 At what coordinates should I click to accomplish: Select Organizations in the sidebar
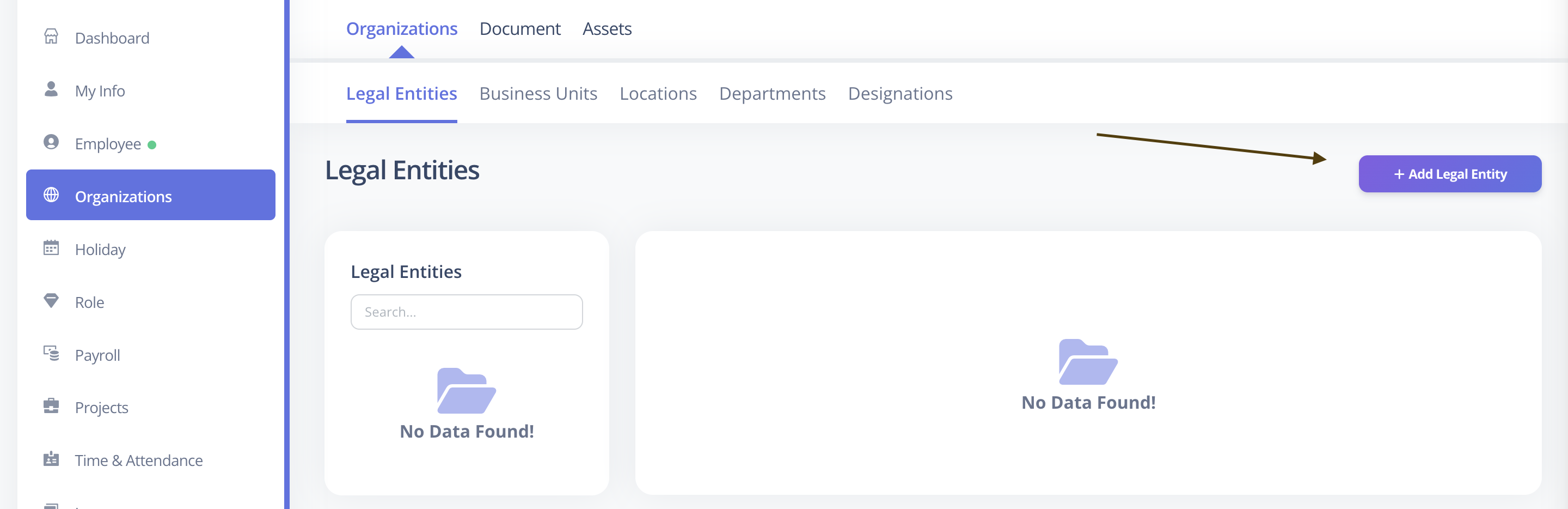150,195
